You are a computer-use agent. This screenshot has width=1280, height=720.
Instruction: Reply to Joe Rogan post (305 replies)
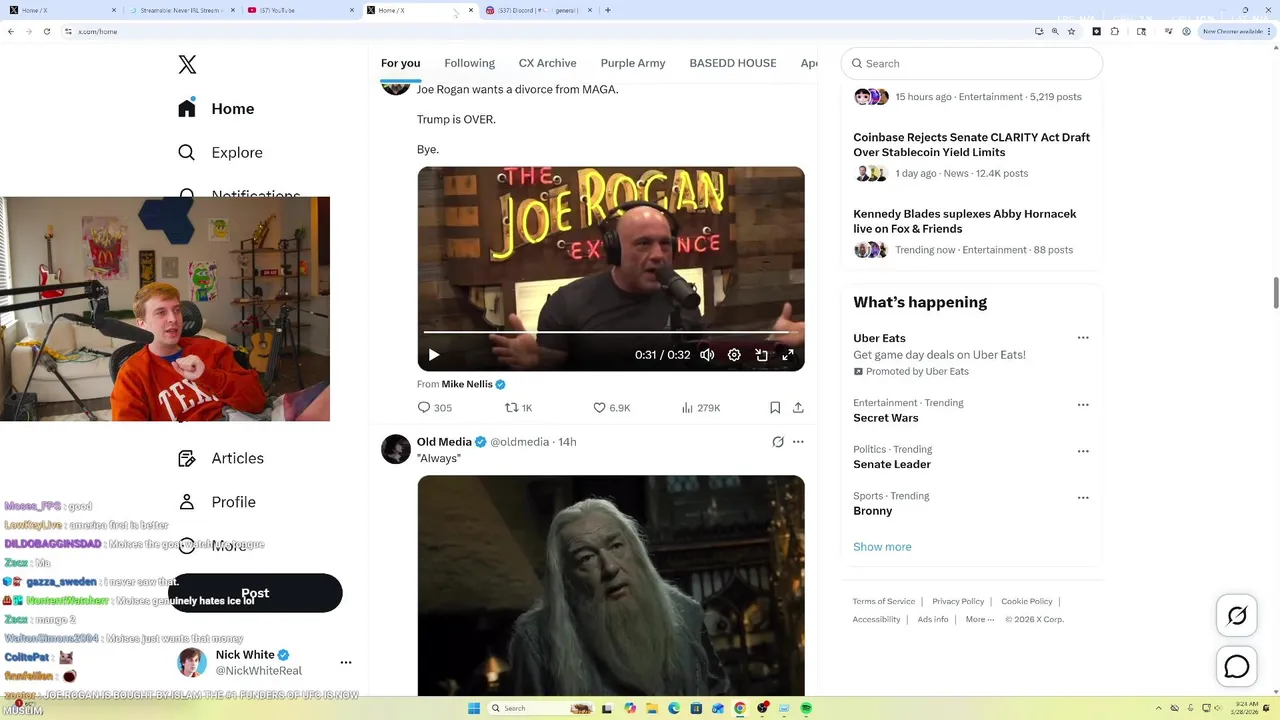435,408
